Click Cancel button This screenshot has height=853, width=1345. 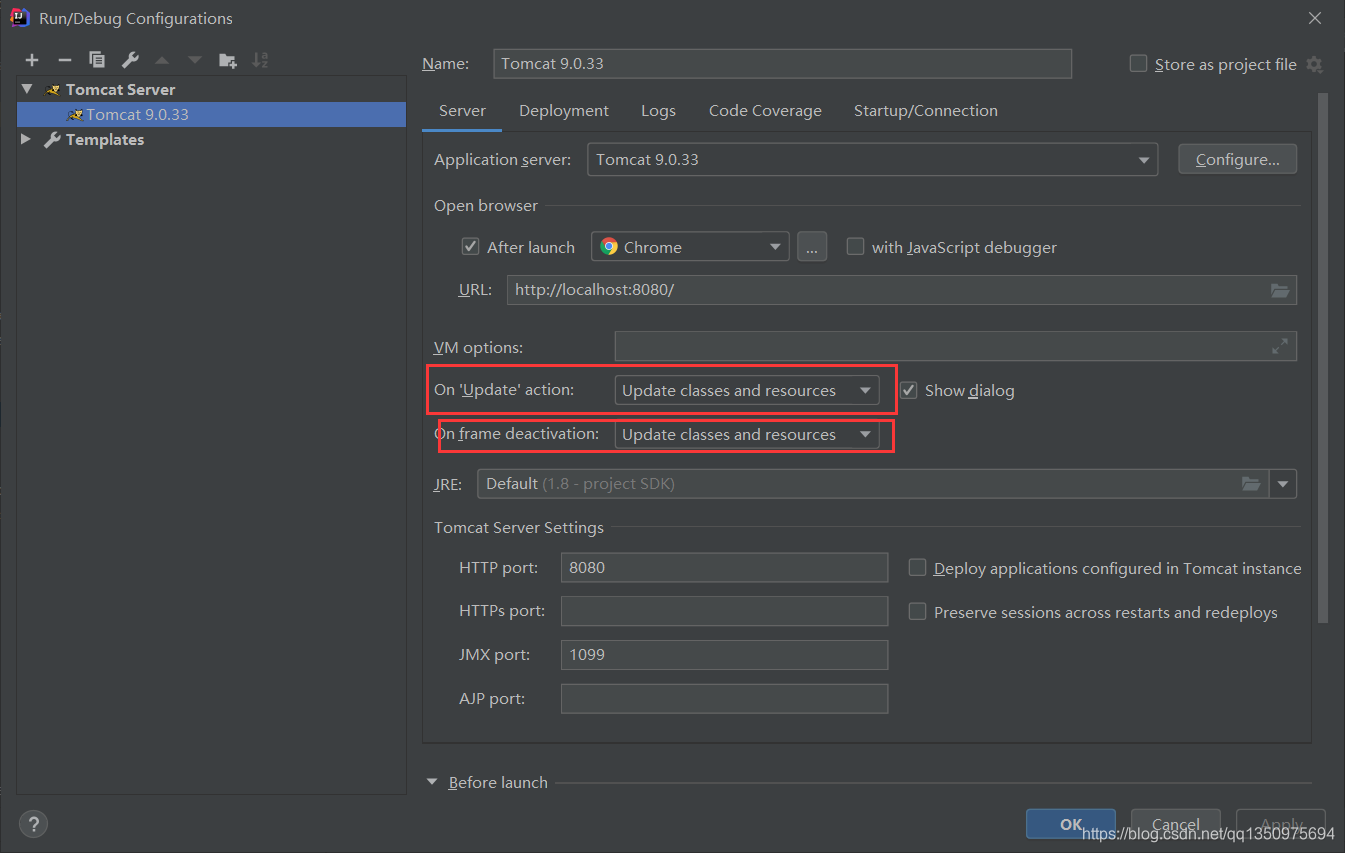point(1175,824)
